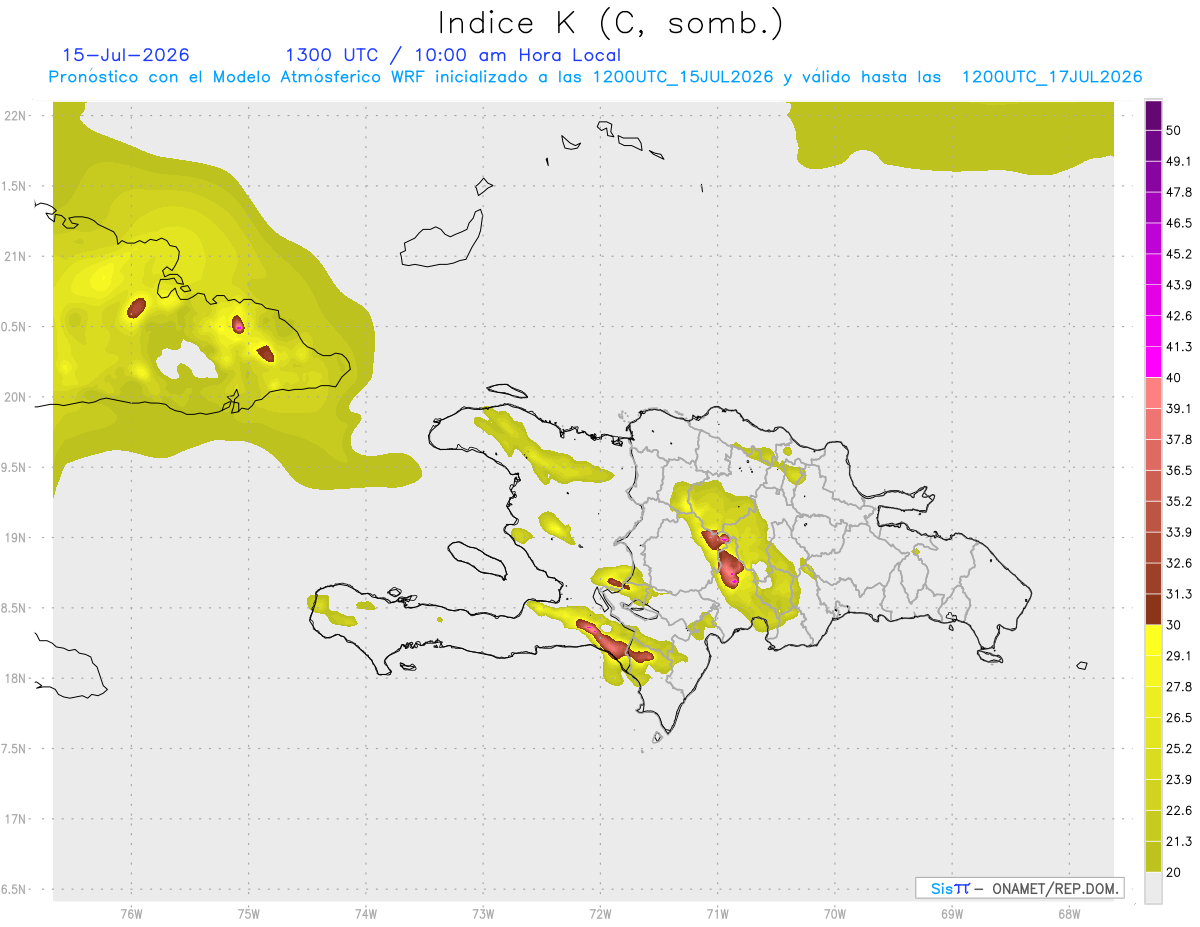
Task: Click the colorbar value 33.9
Action: [1179, 532]
